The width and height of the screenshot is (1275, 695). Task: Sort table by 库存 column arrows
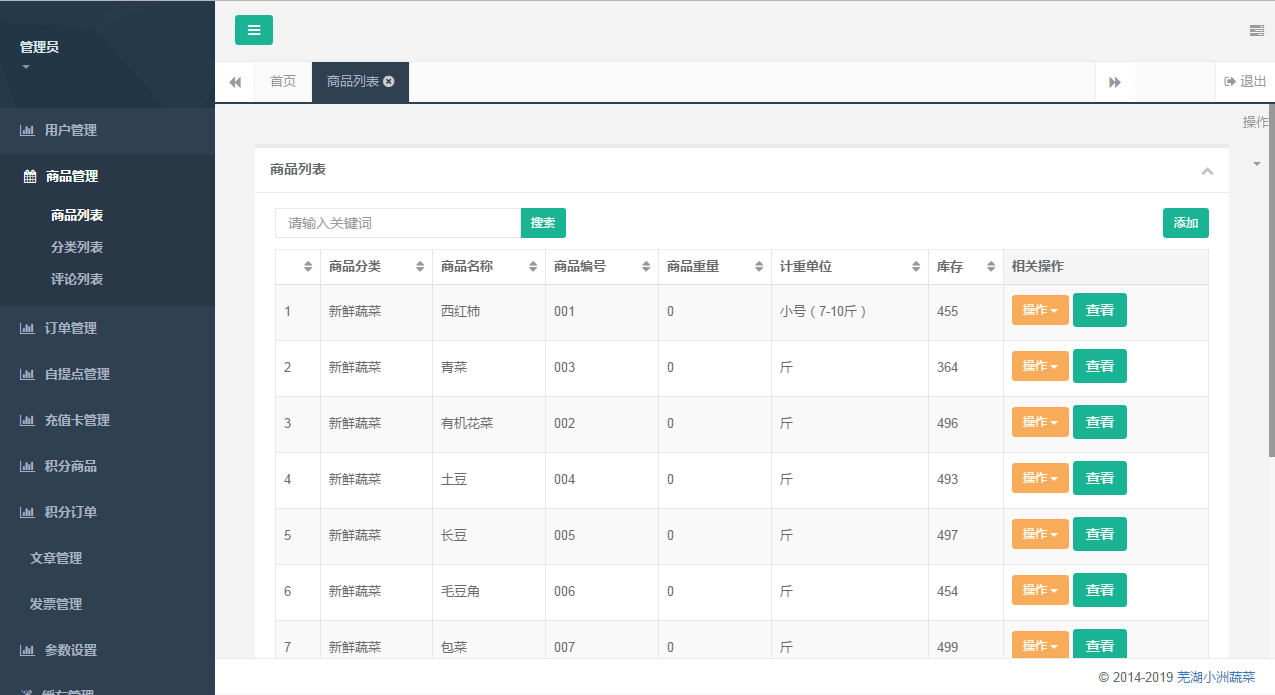pyautogui.click(x=990, y=267)
